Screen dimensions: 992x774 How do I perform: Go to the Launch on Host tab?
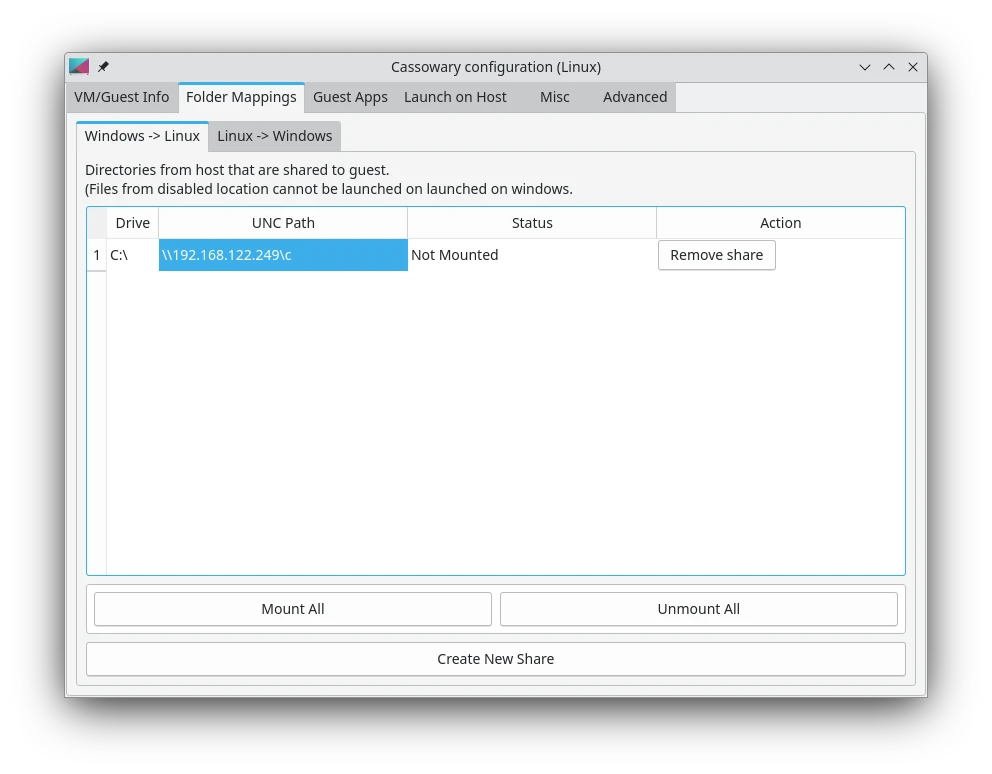pyautogui.click(x=455, y=97)
